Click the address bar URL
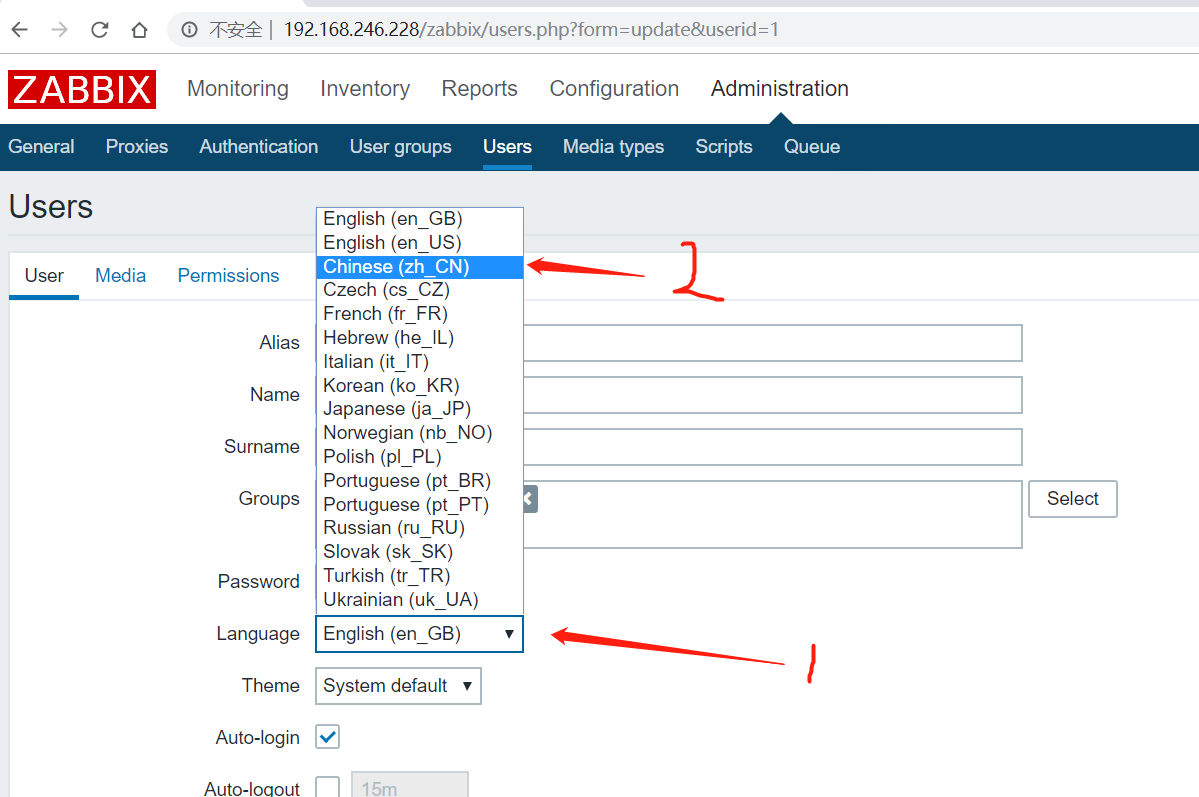The image size is (1199, 797). [x=531, y=30]
